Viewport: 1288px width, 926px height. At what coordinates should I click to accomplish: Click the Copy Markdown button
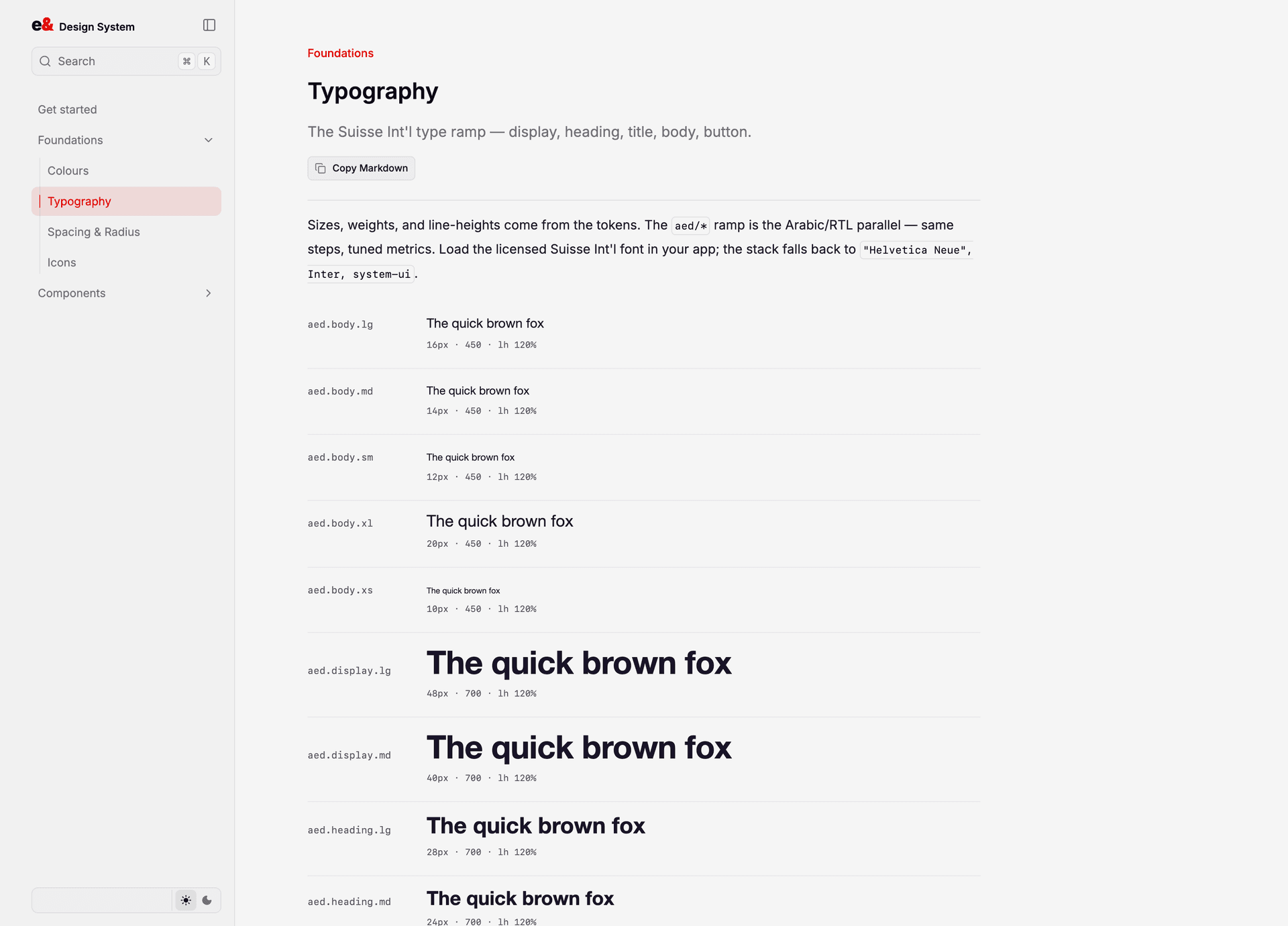(x=362, y=168)
